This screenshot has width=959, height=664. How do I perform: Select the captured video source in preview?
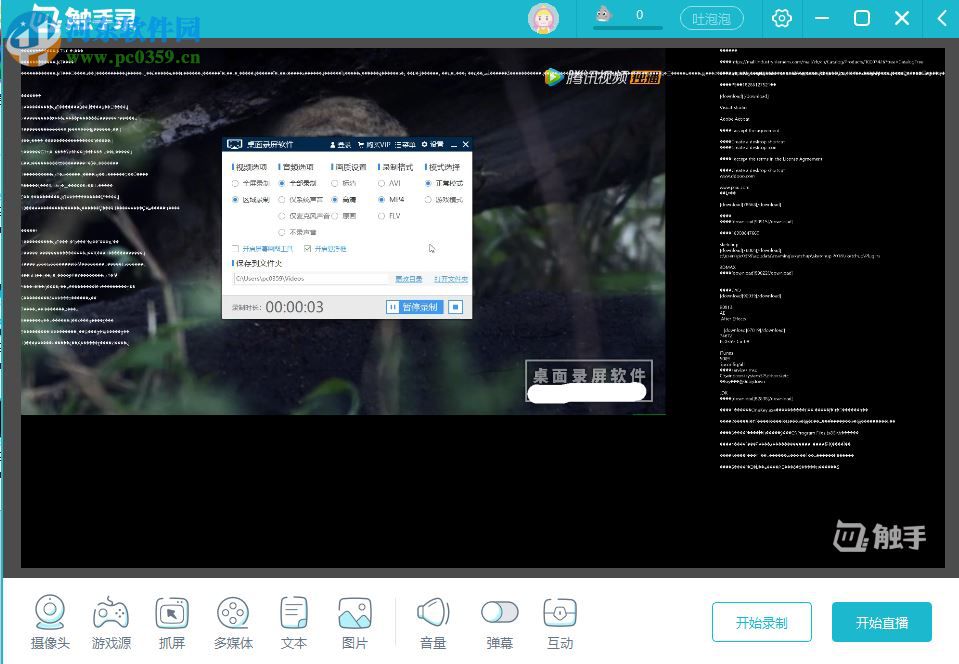pyautogui.click(x=343, y=231)
